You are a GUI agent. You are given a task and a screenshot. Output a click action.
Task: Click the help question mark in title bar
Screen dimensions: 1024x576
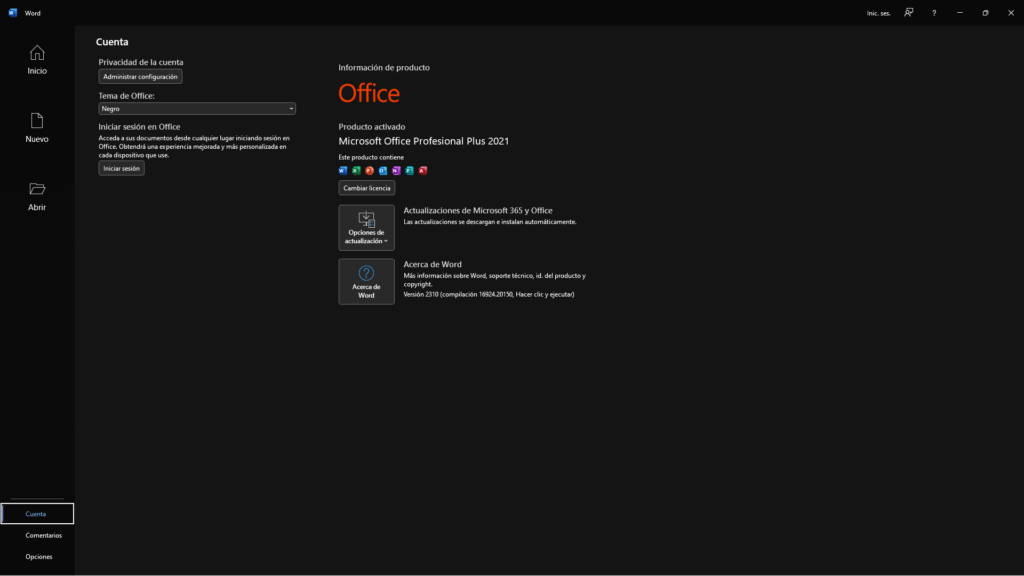pos(934,13)
